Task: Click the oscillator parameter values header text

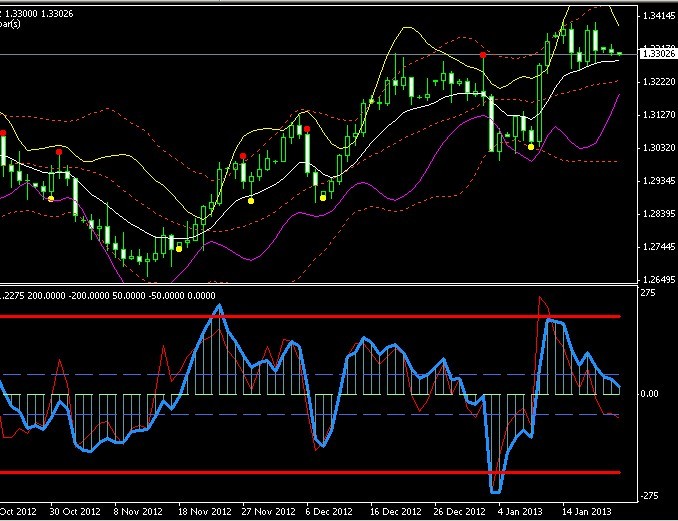Action: click(107, 296)
